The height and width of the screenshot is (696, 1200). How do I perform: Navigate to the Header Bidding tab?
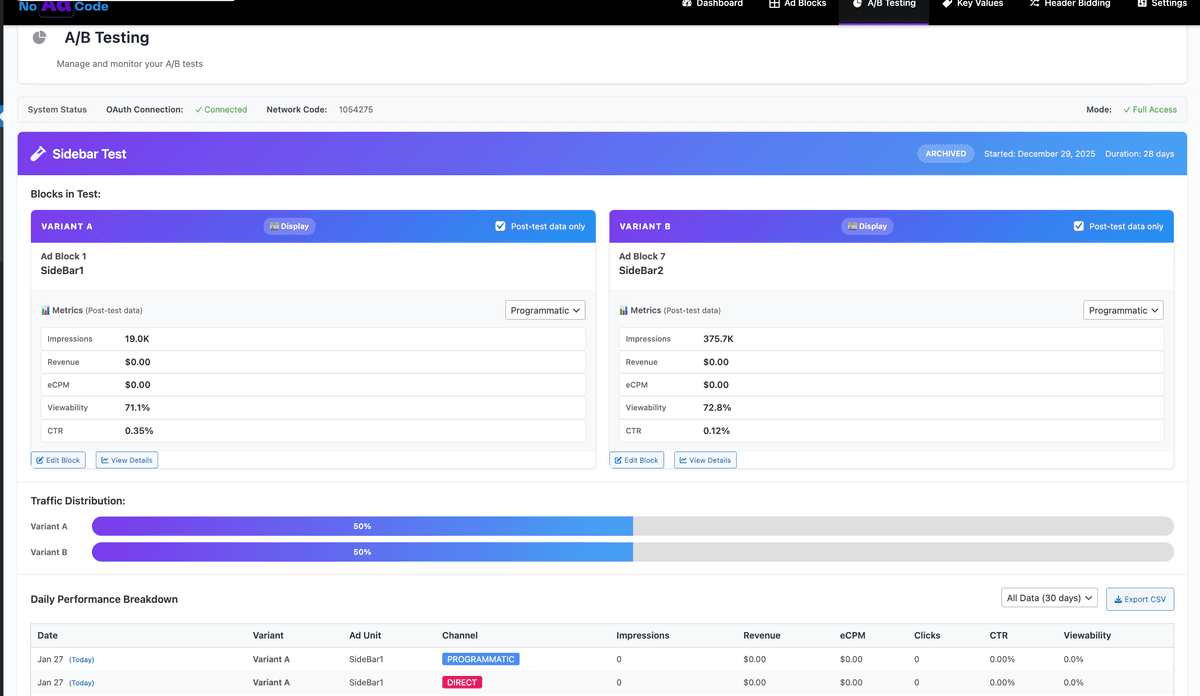(1069, 4)
